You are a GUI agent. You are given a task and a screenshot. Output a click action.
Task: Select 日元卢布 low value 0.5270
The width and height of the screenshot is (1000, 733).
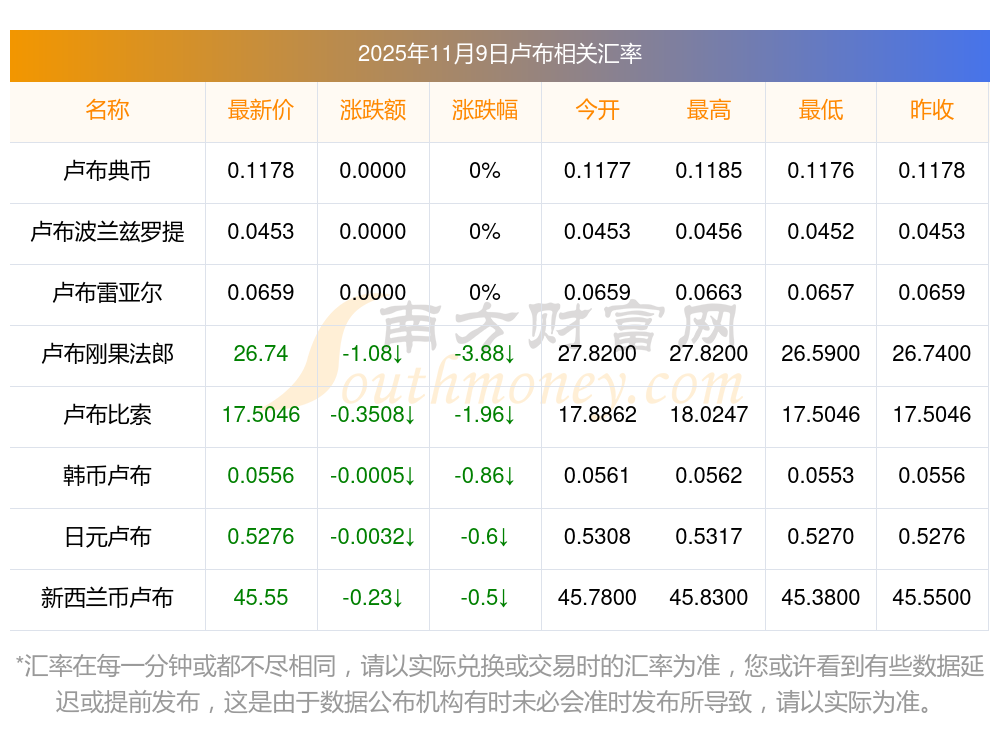tap(821, 537)
